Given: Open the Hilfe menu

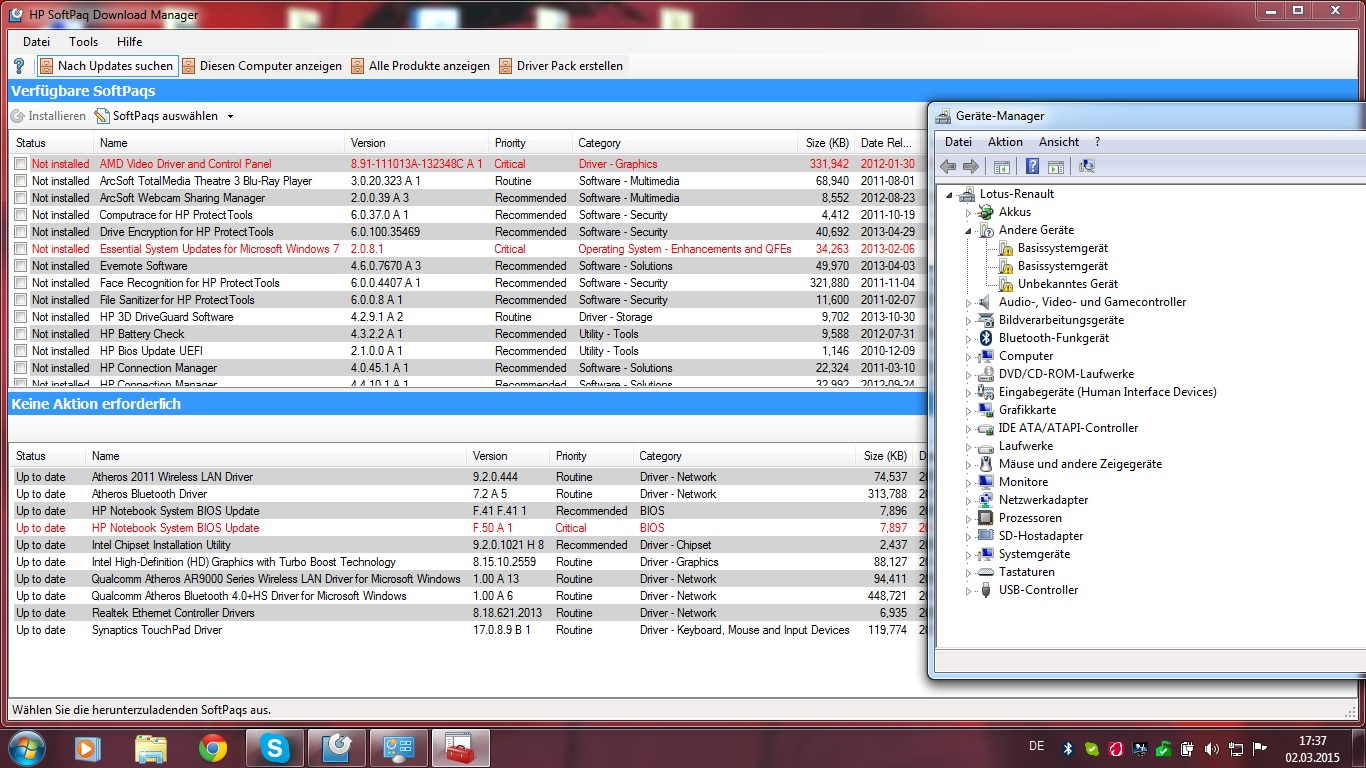Looking at the screenshot, I should (130, 42).
